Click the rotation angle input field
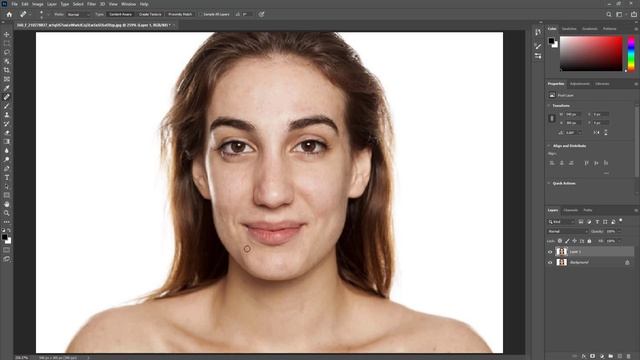640x360 pixels. (571, 133)
